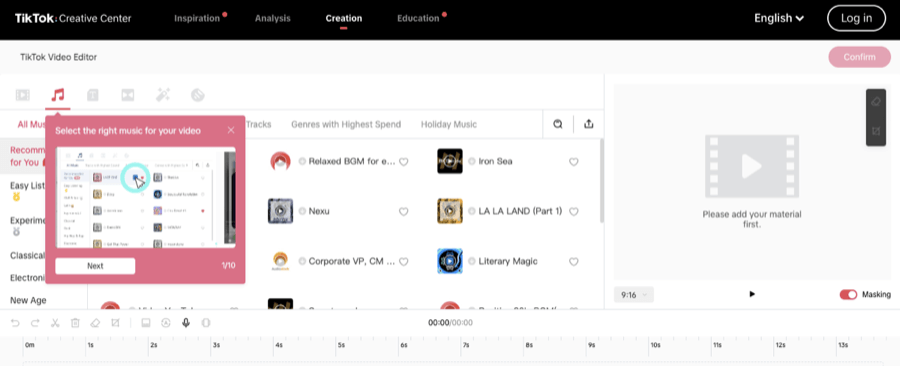
Task: Favorite the Corporate VP, CM track
Action: (404, 262)
